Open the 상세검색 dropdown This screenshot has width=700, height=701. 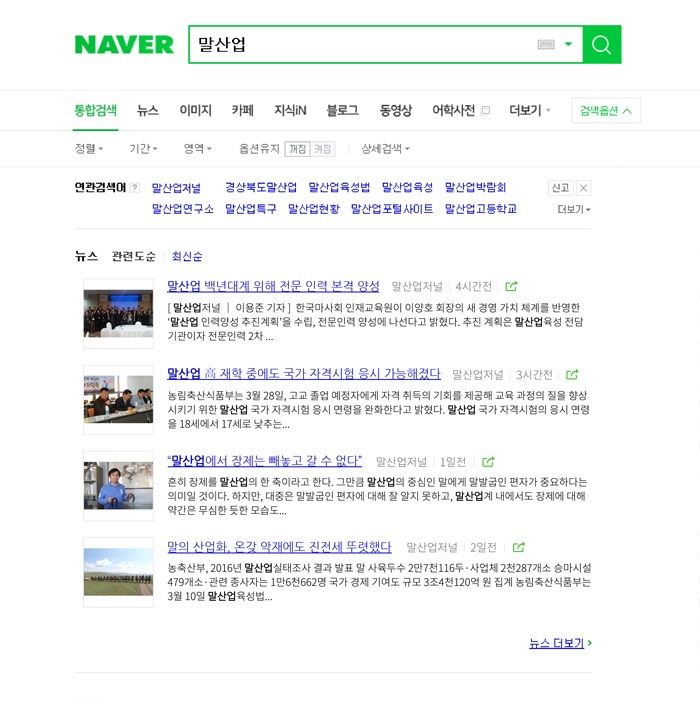(x=385, y=148)
